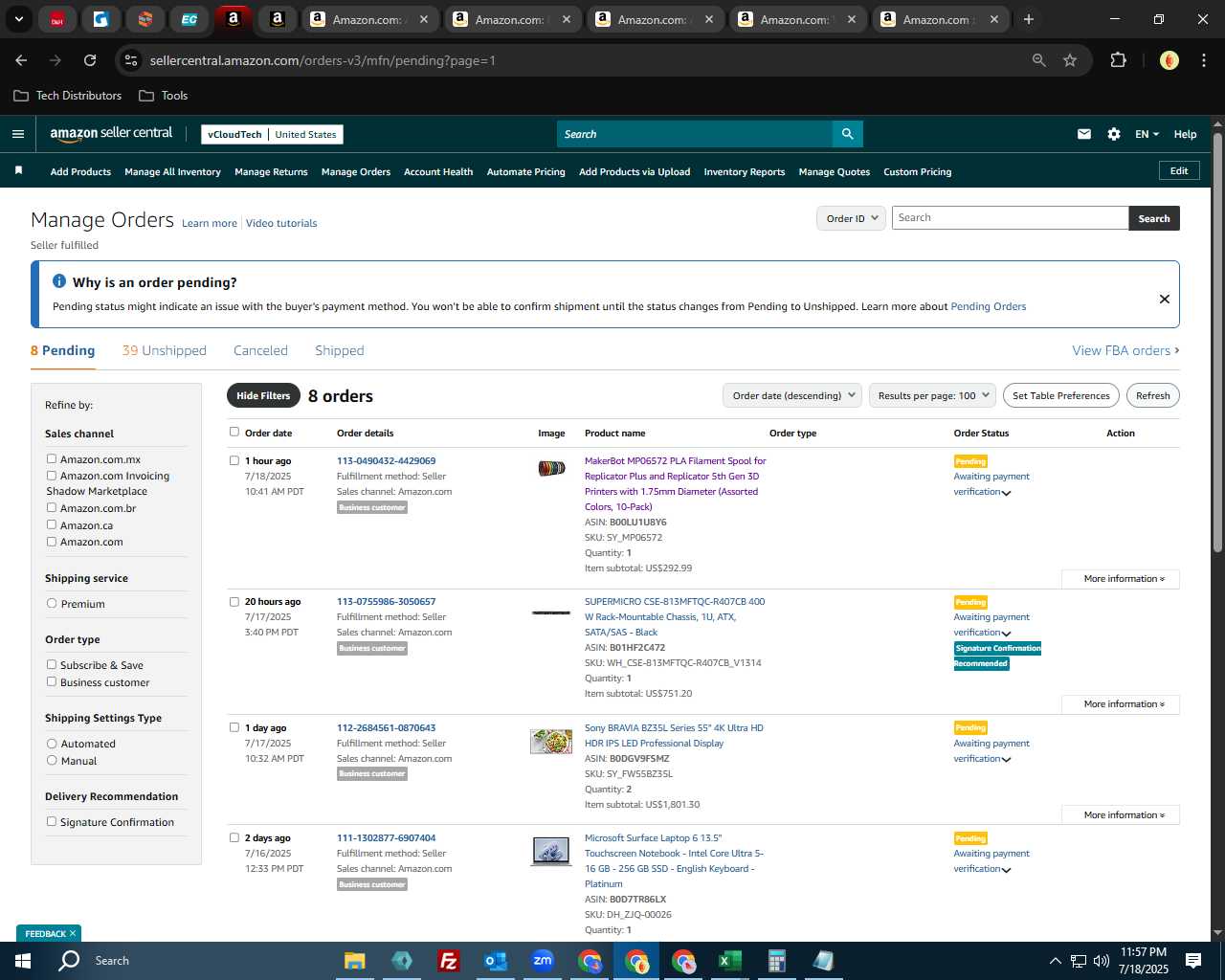Open the Results per page dropdown

(932, 395)
